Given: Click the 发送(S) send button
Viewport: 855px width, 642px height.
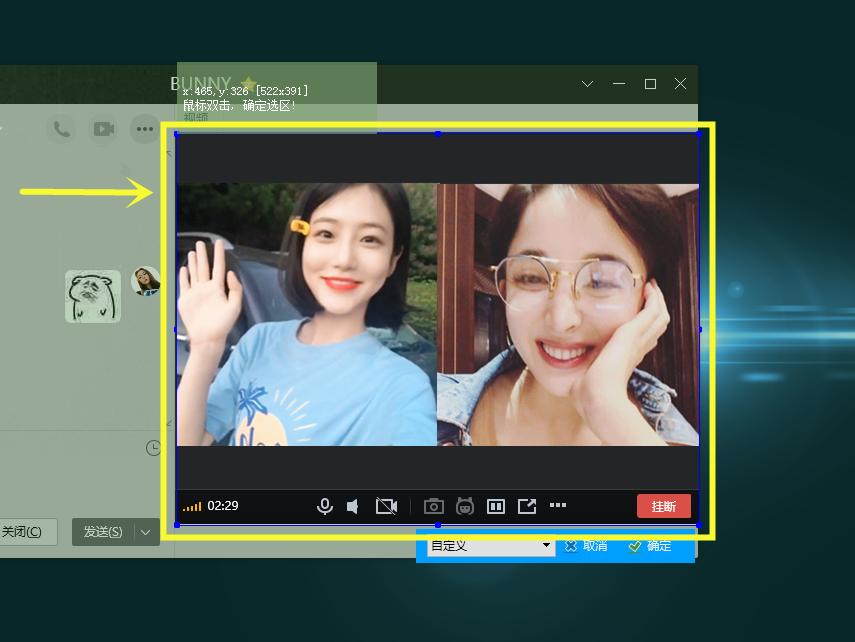Looking at the screenshot, I should click(x=102, y=532).
